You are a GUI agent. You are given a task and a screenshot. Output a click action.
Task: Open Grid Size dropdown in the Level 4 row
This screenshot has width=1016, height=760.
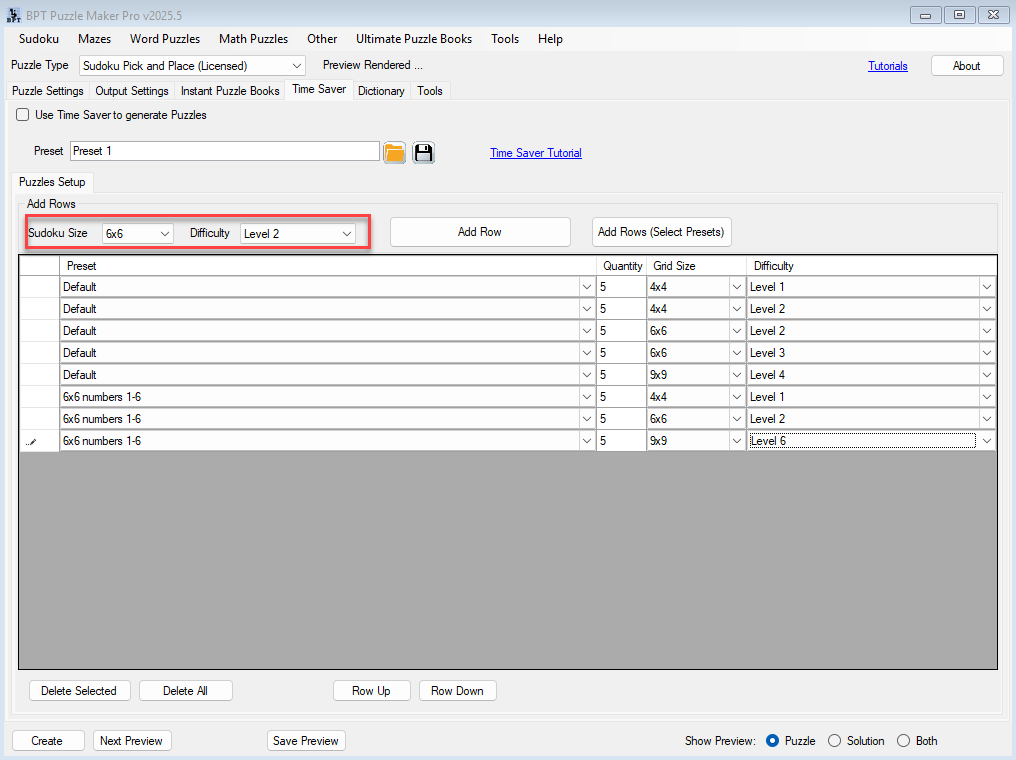[x=737, y=375]
